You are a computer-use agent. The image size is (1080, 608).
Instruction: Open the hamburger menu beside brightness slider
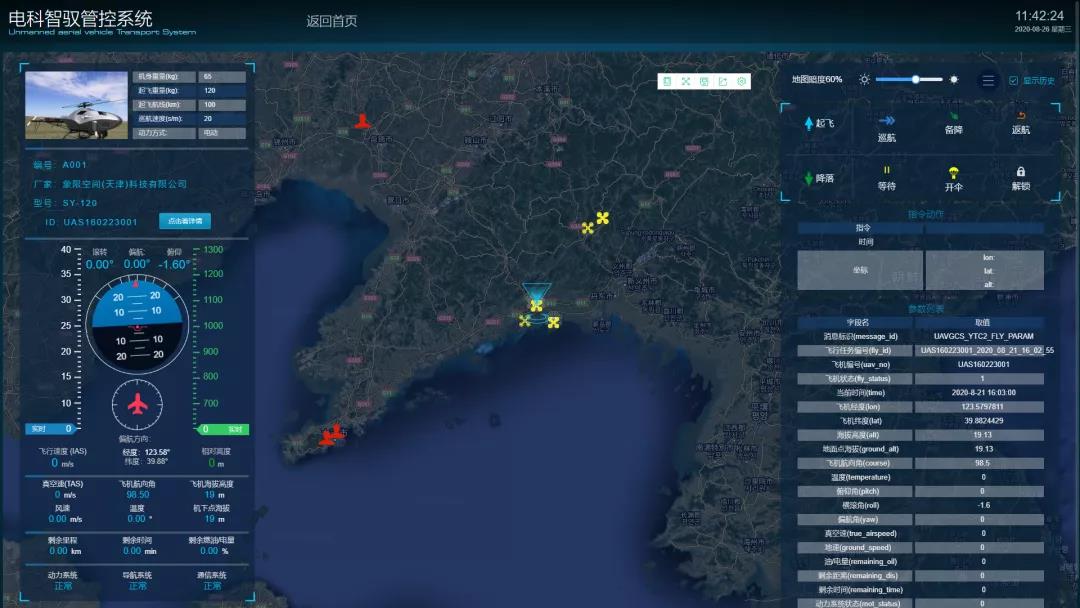click(988, 81)
